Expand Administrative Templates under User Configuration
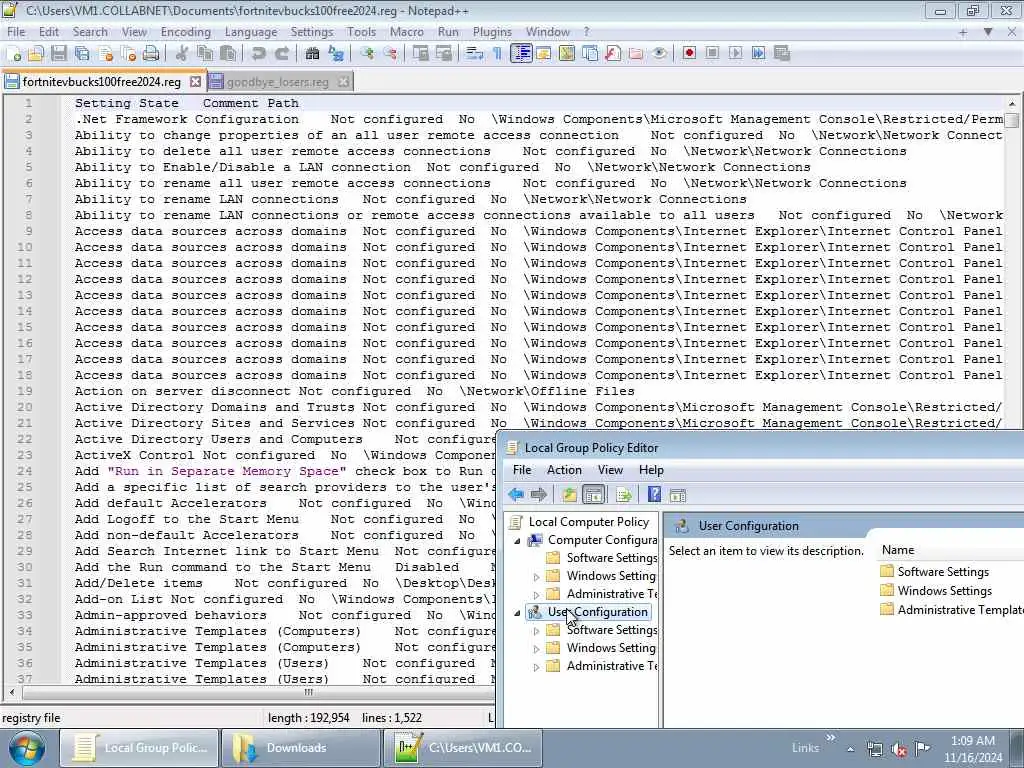The width and height of the screenshot is (1024, 768). [x=536, y=666]
